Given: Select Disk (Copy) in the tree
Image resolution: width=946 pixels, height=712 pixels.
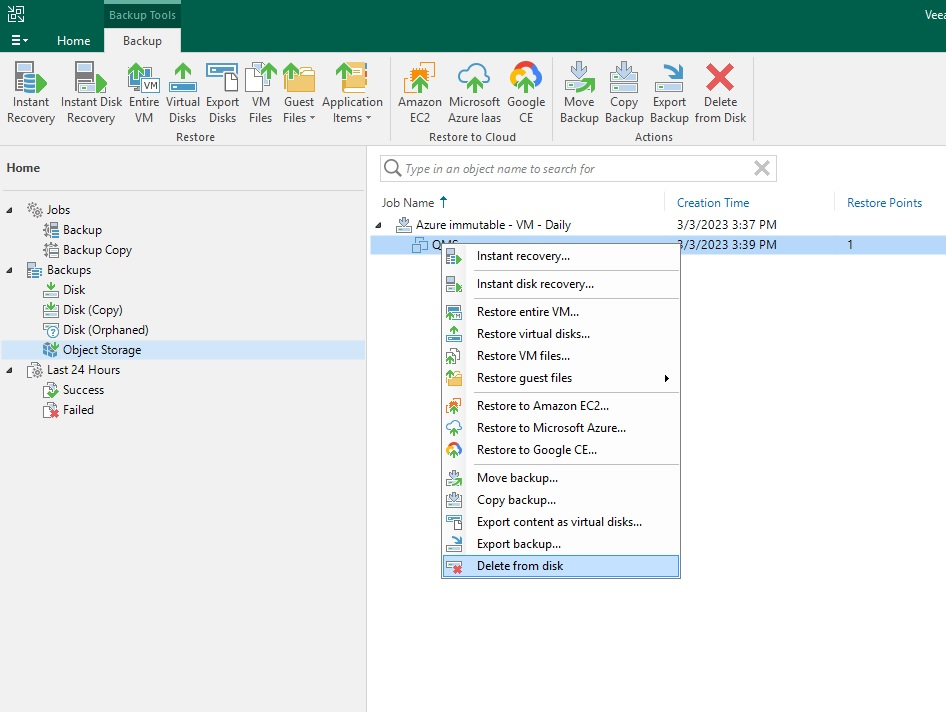Looking at the screenshot, I should point(92,310).
